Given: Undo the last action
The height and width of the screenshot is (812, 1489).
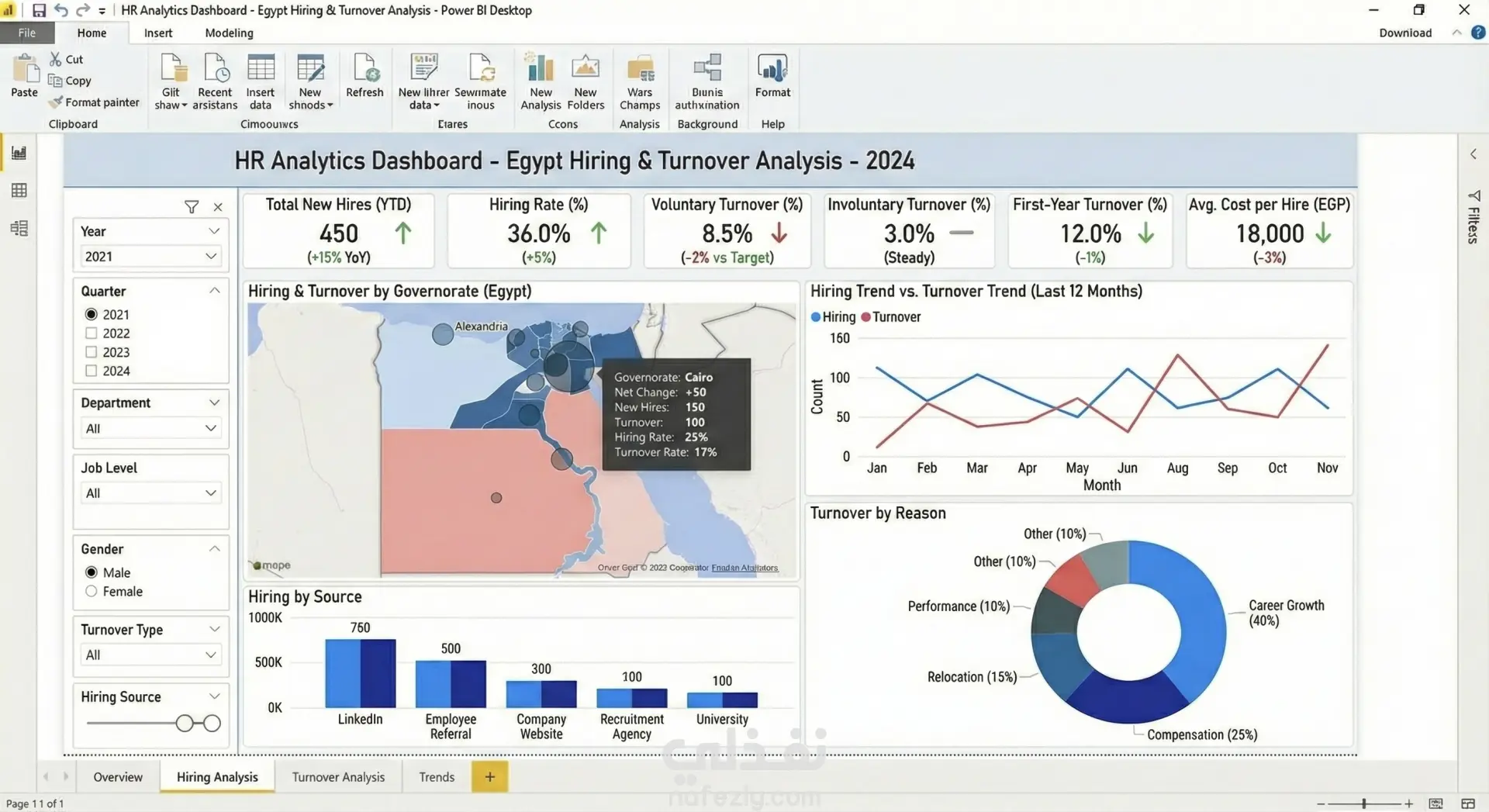Looking at the screenshot, I should 61,10.
